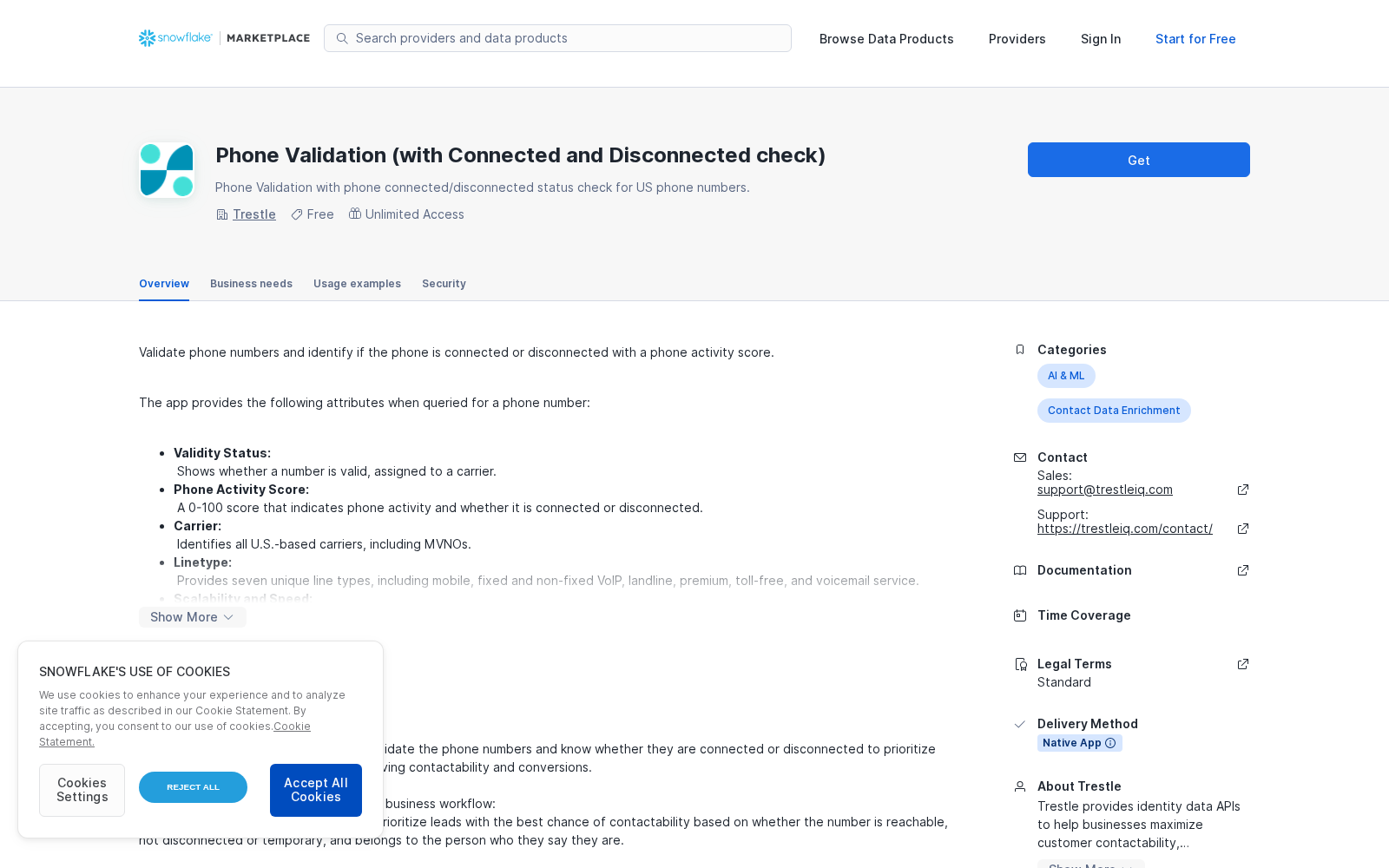Switch to the Overview tab
This screenshot has width=1389, height=868.
click(164, 284)
